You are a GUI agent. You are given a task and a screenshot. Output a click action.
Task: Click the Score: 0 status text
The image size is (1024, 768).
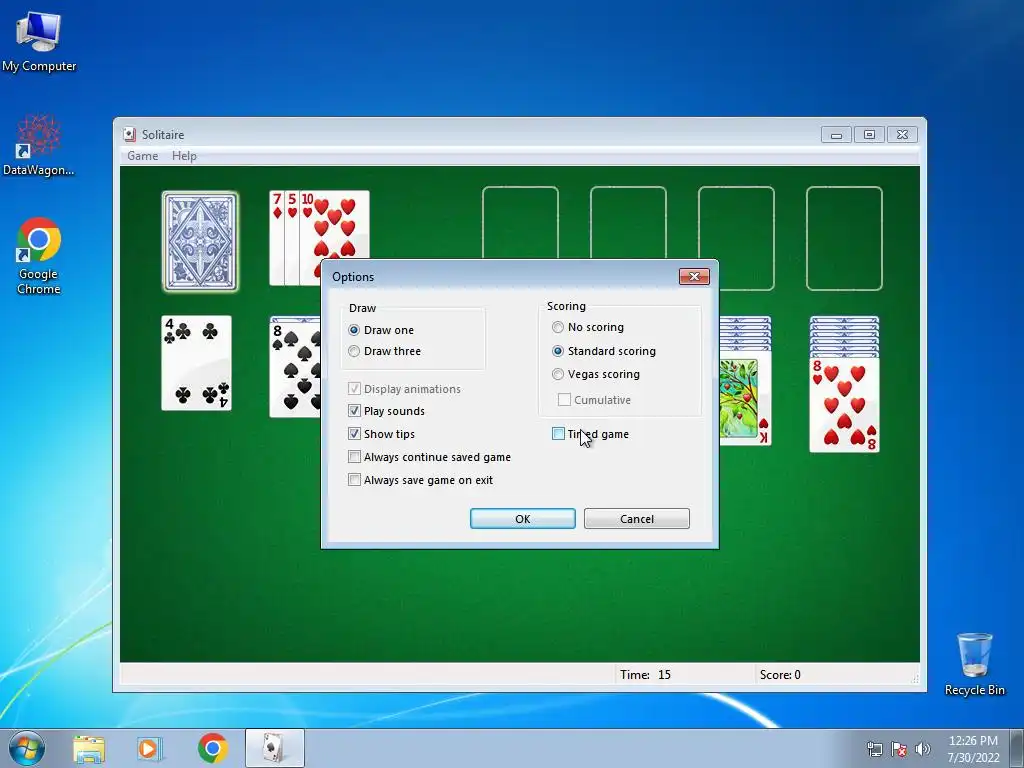coord(780,675)
